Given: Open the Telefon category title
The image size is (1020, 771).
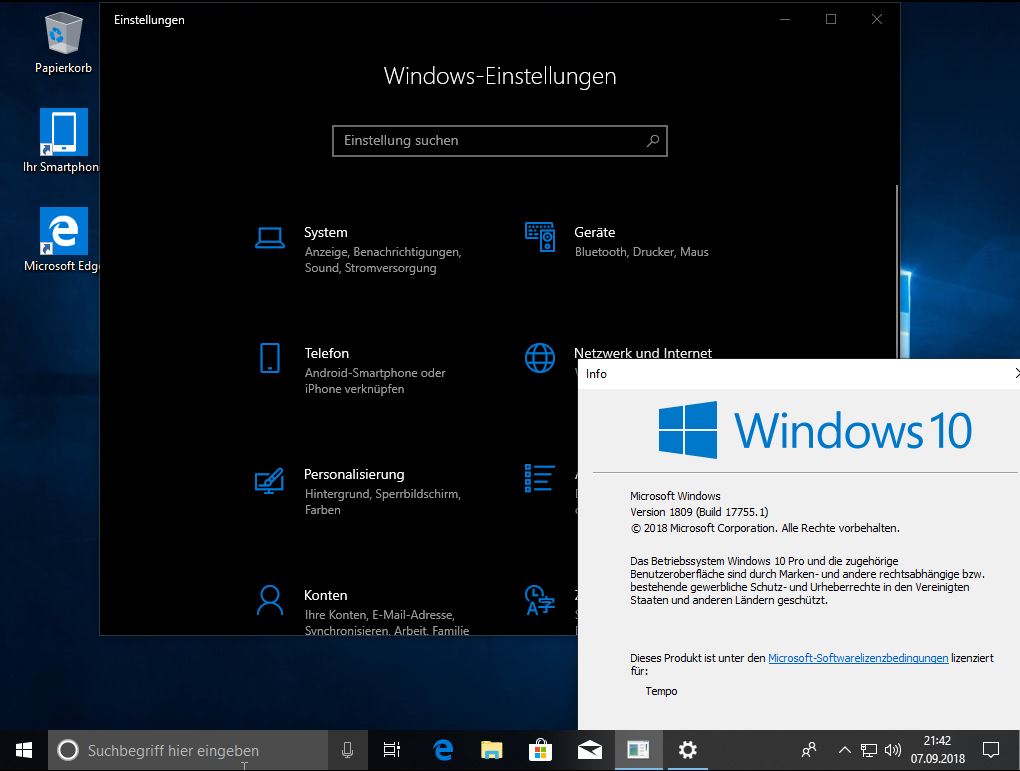Looking at the screenshot, I should tap(327, 353).
